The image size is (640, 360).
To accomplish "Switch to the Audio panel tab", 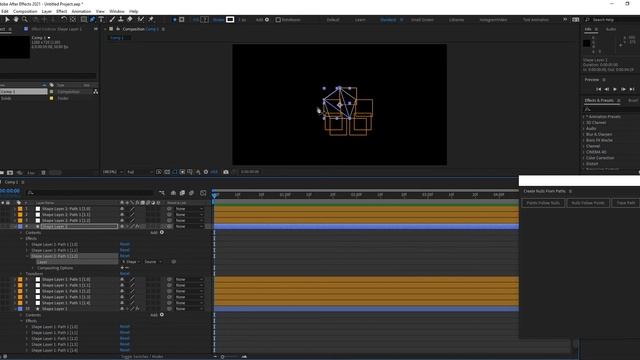I will coord(611,29).
